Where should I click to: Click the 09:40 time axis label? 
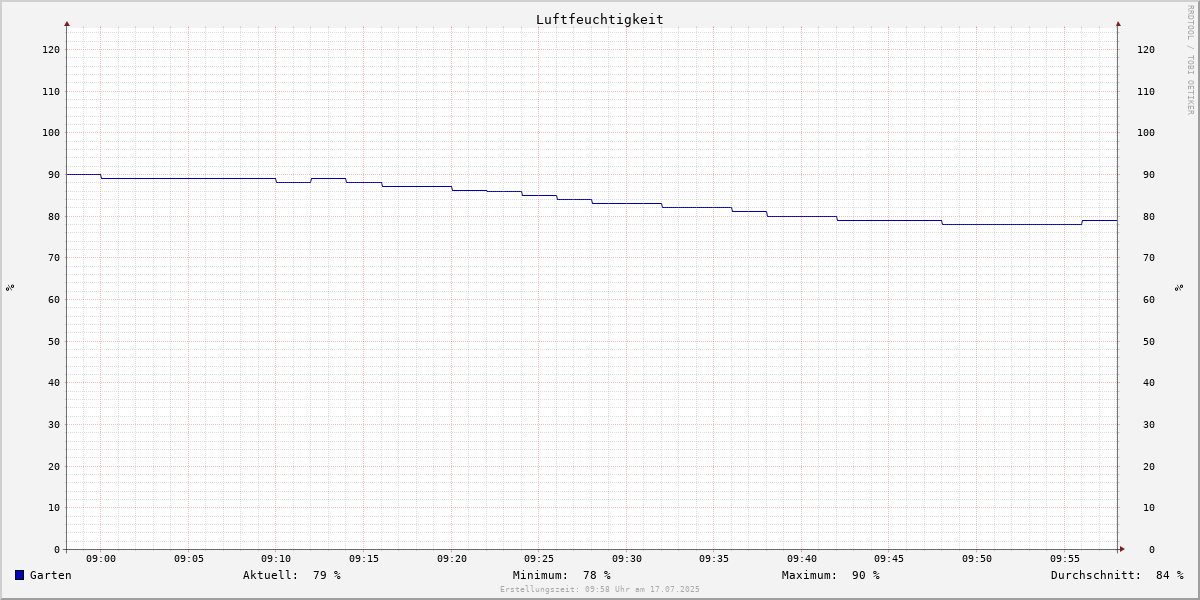[x=802, y=559]
